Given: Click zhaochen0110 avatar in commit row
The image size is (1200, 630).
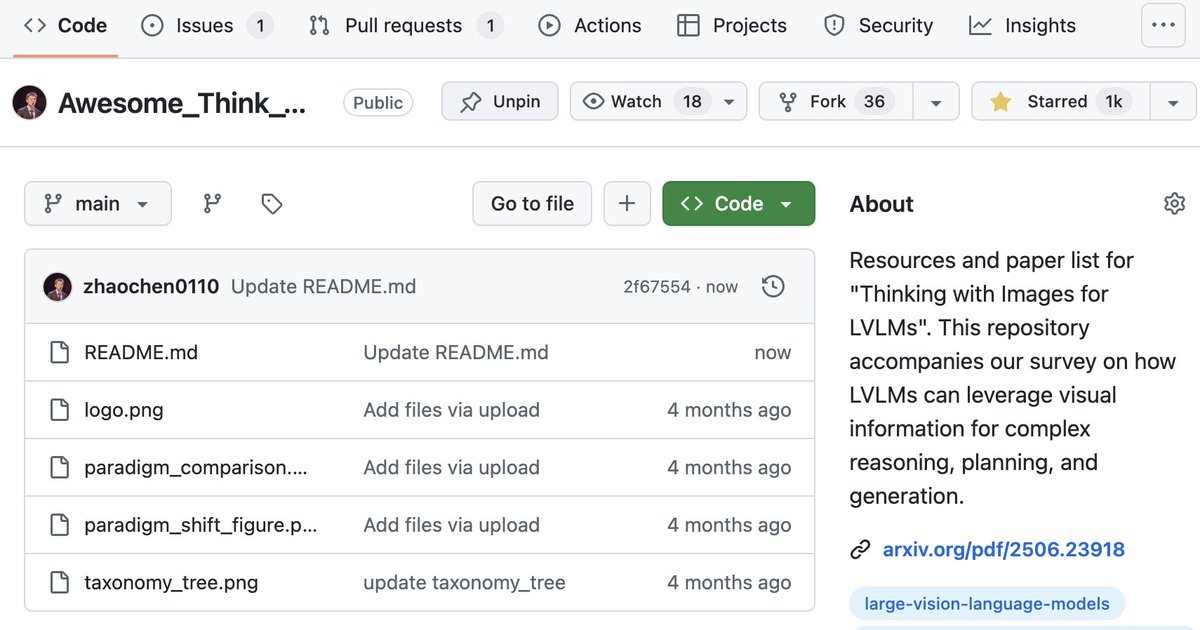Looking at the screenshot, I should (x=58, y=287).
